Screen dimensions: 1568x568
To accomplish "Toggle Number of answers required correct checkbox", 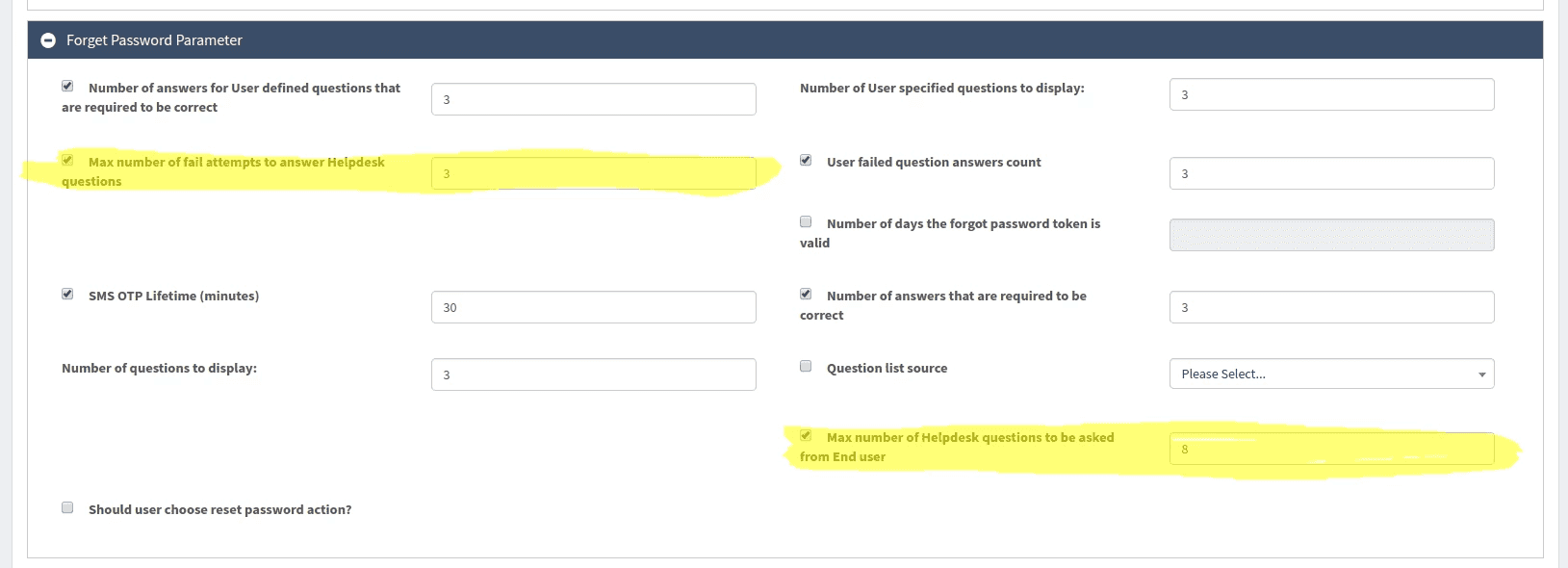I will tap(806, 294).
